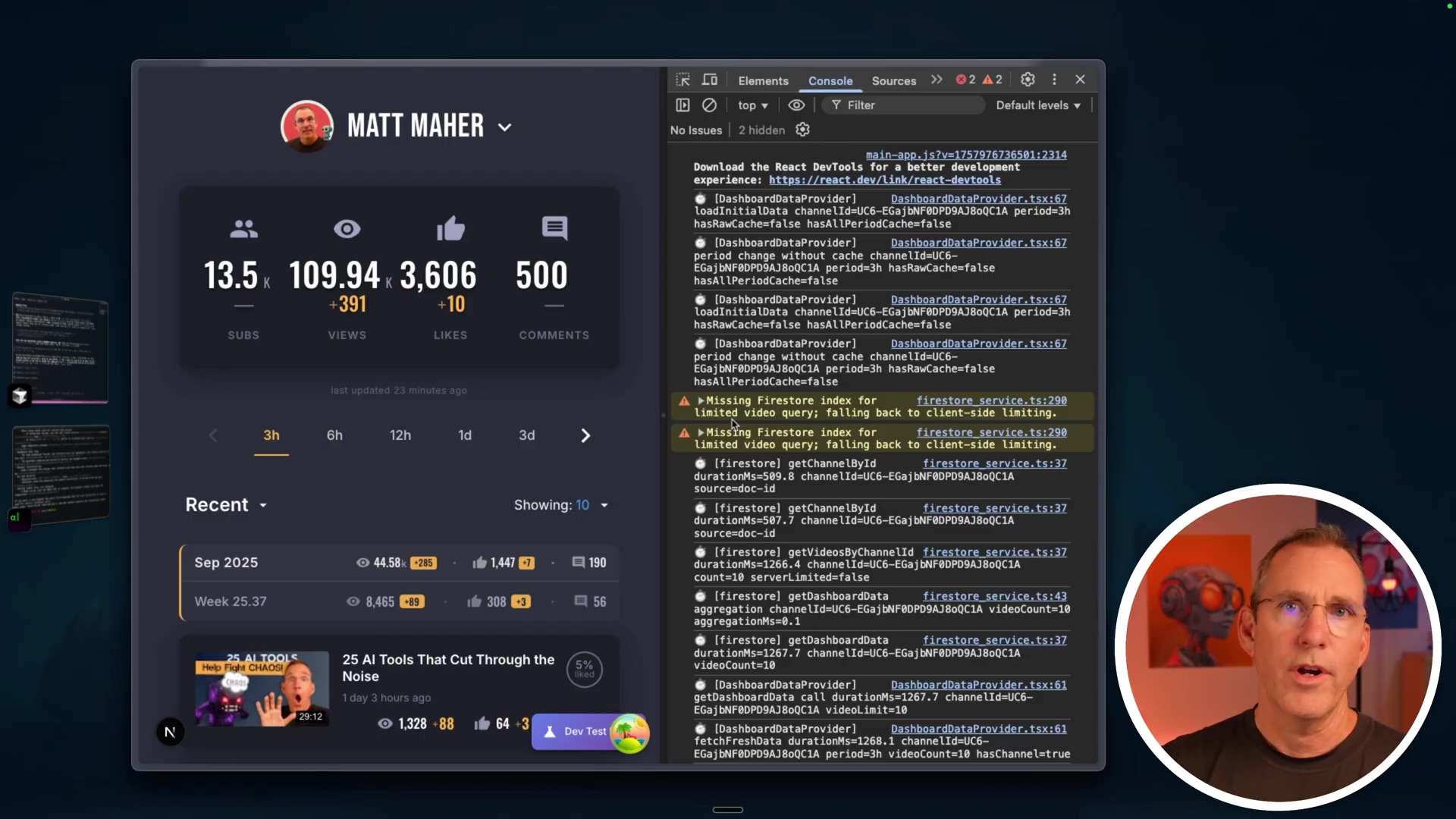Click the subscribers people icon
The width and height of the screenshot is (1456, 819).
pos(243,228)
